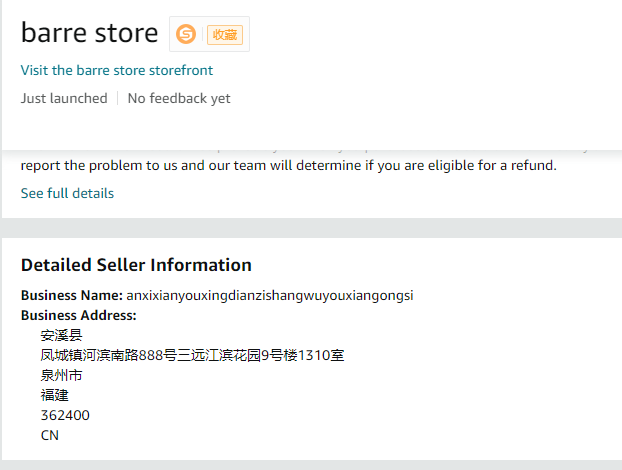Open the See full details link
This screenshot has height=470, width=622.
(67, 193)
